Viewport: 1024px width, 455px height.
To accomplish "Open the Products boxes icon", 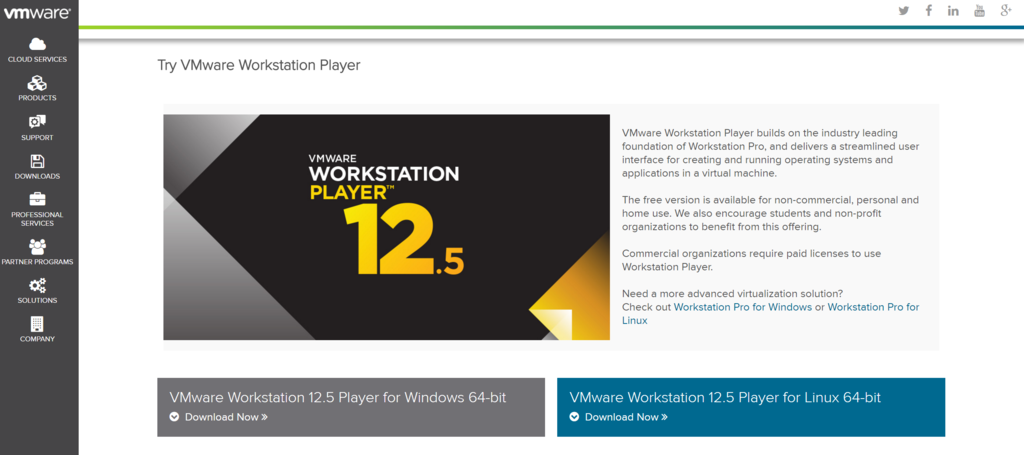I will point(37,83).
